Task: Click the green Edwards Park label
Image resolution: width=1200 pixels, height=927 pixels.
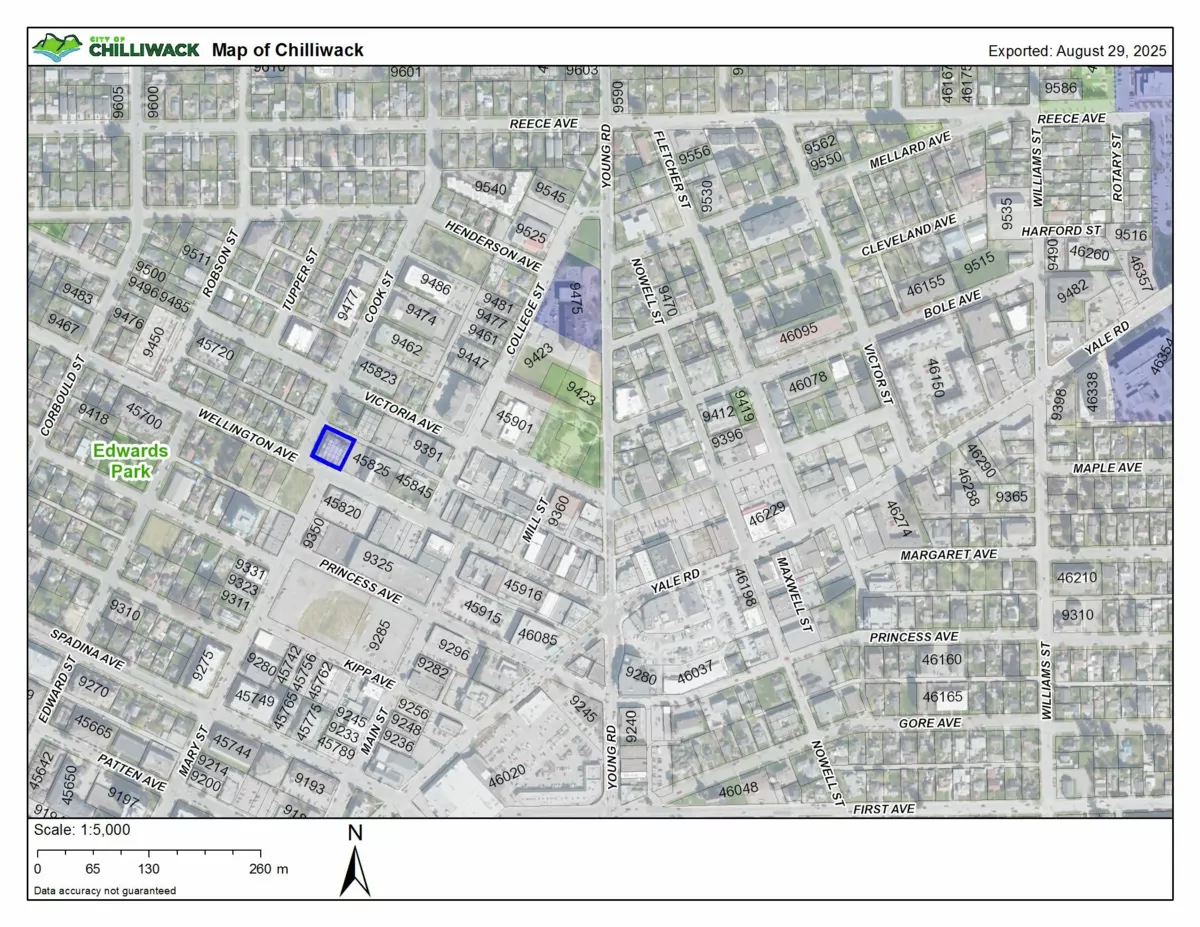Action: (131, 460)
